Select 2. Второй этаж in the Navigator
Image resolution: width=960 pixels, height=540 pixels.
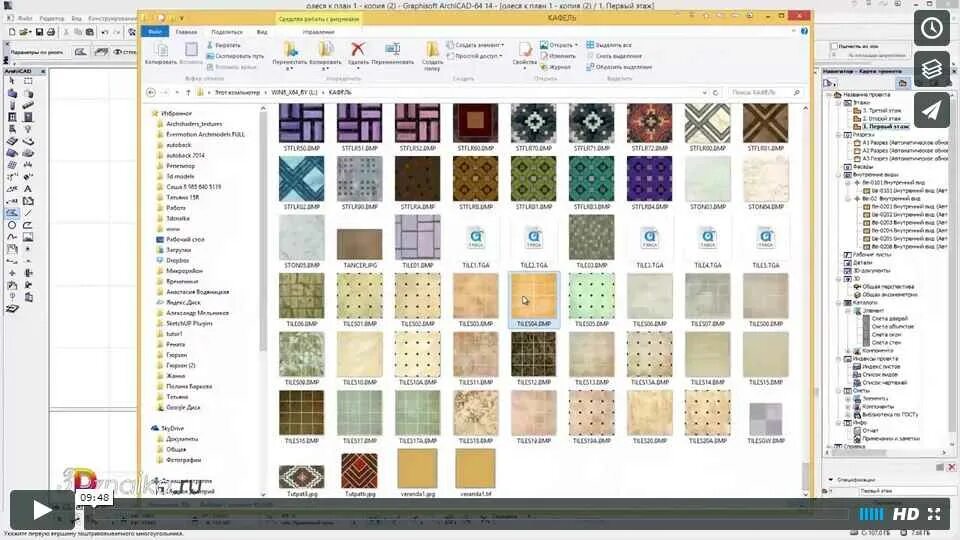[x=881, y=119]
